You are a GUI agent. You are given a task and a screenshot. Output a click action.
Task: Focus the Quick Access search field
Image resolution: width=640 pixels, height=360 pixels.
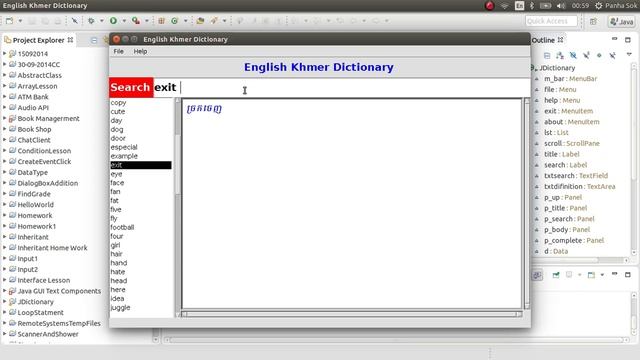551,21
